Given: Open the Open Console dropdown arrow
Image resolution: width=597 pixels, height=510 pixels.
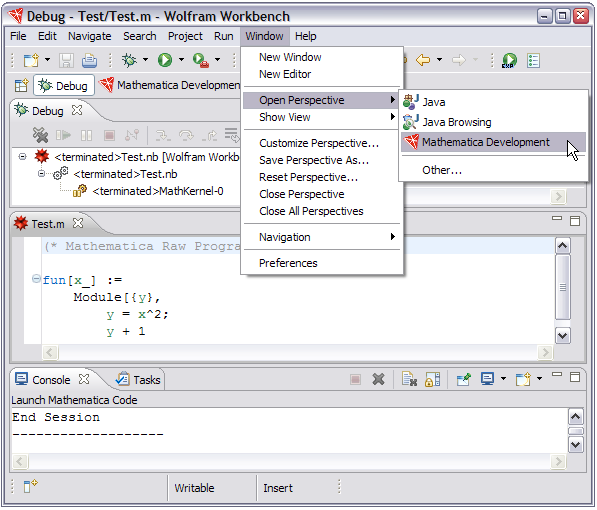Looking at the screenshot, I should point(539,379).
